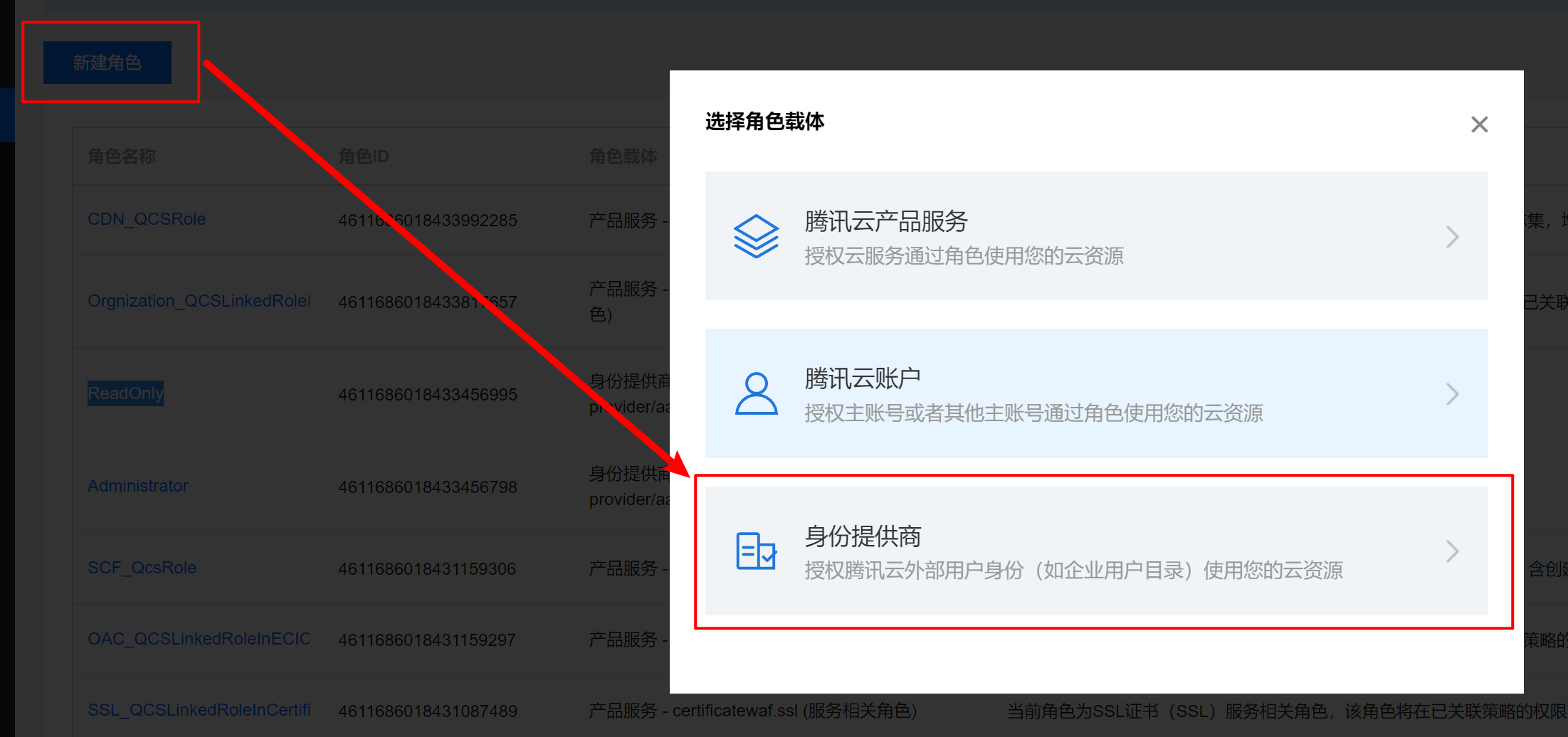The width and height of the screenshot is (1568, 737).
Task: Open the Orgnization_QCSLinkedRole role link
Action: click(199, 301)
